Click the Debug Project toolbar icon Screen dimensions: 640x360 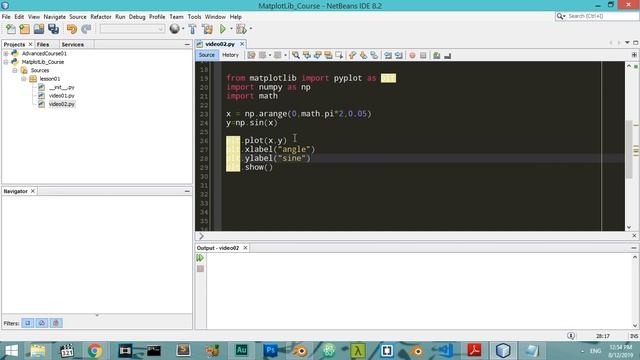point(241,29)
